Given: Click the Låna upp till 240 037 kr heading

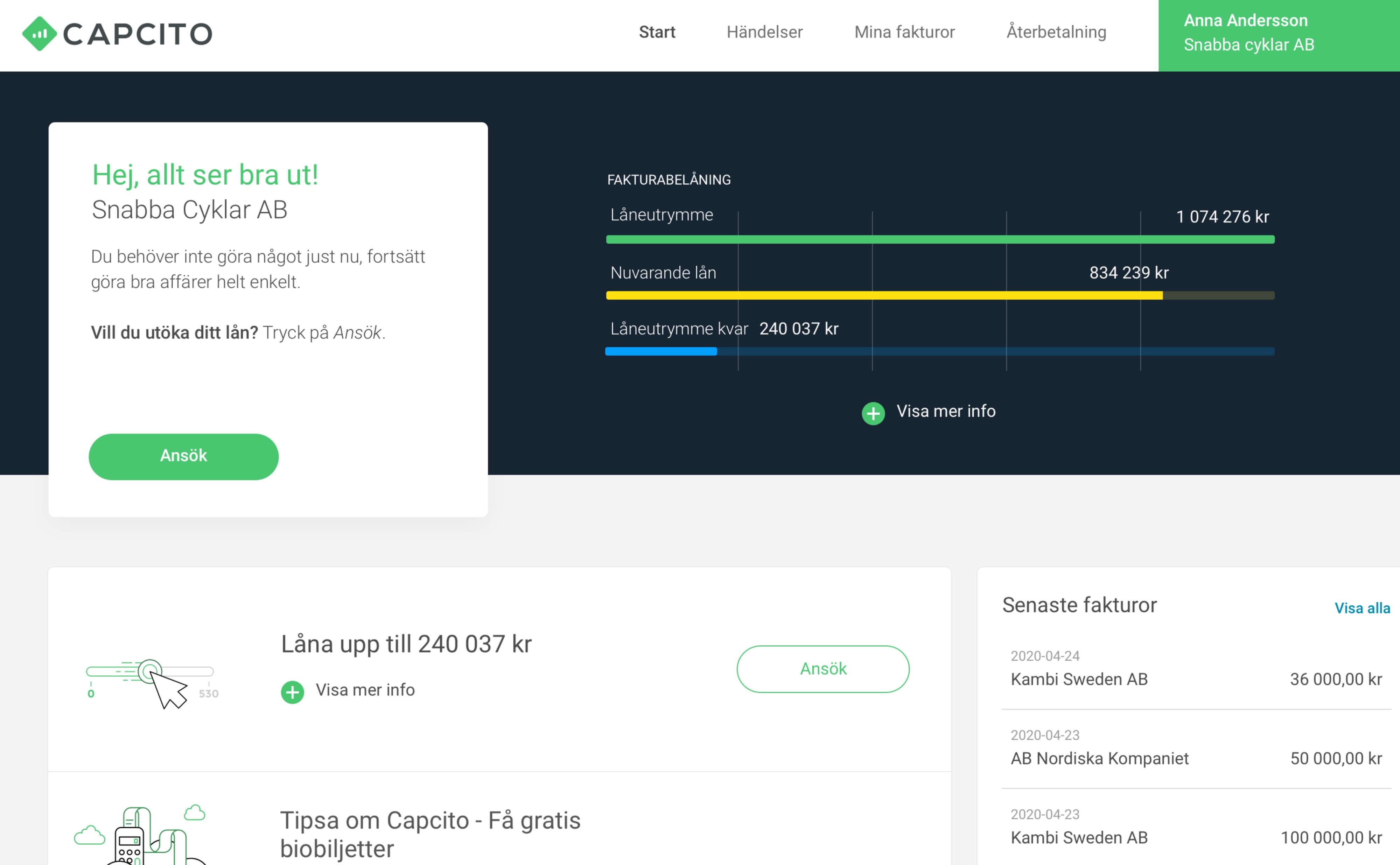Looking at the screenshot, I should pyautogui.click(x=406, y=644).
